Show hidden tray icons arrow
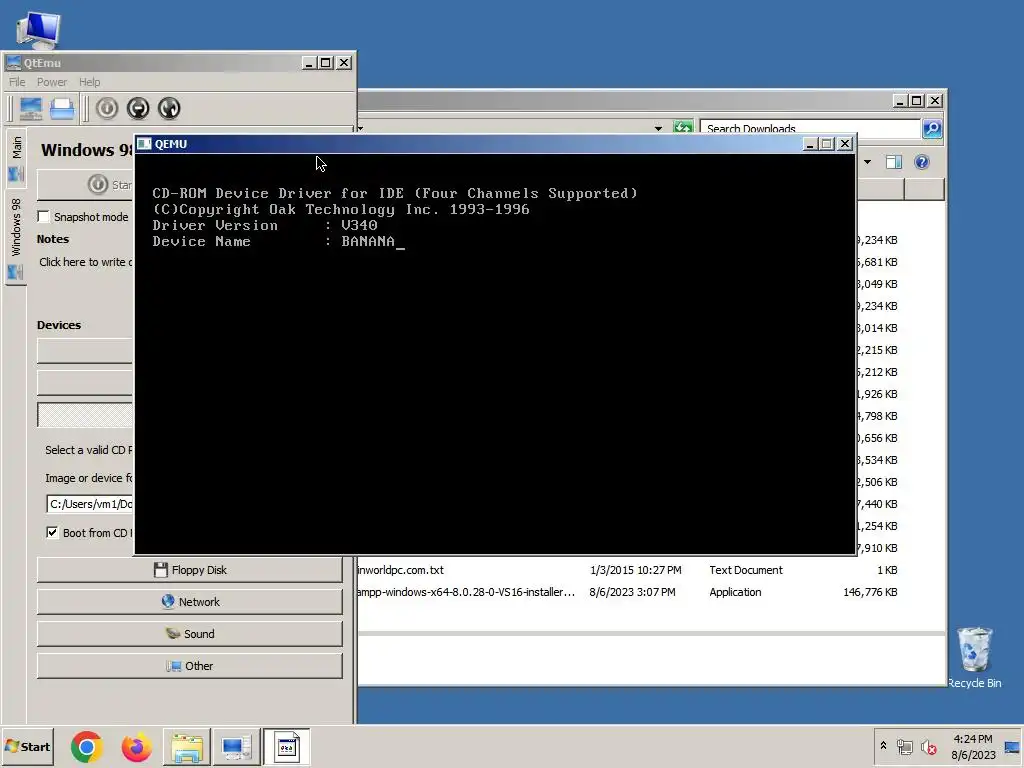The height and width of the screenshot is (768, 1024). (x=883, y=746)
